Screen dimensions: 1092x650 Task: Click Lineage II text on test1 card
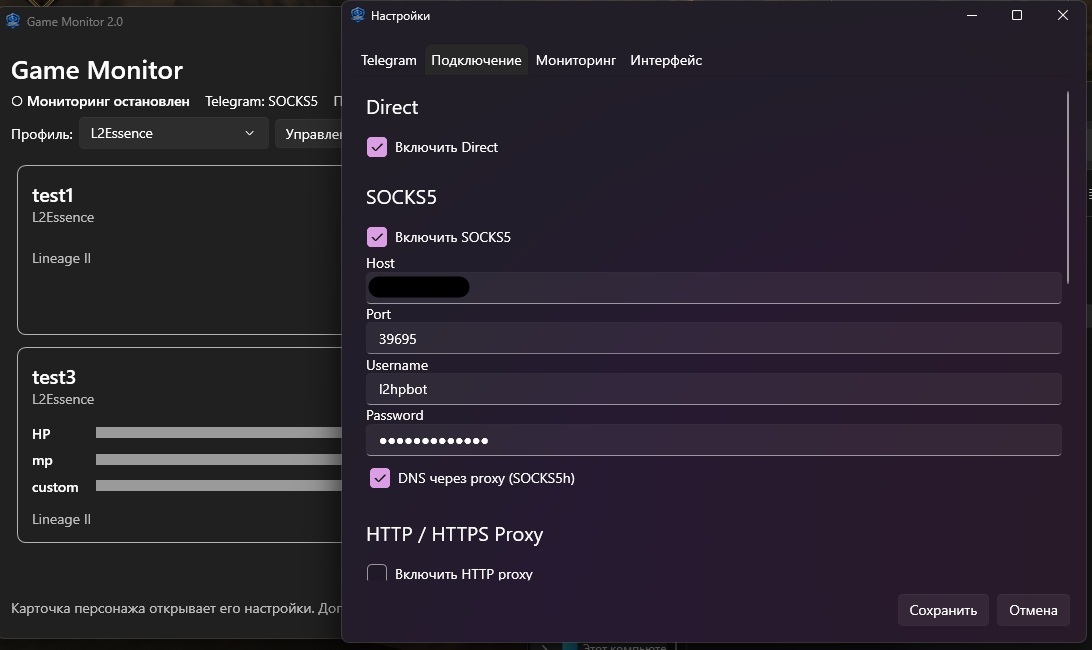point(61,258)
